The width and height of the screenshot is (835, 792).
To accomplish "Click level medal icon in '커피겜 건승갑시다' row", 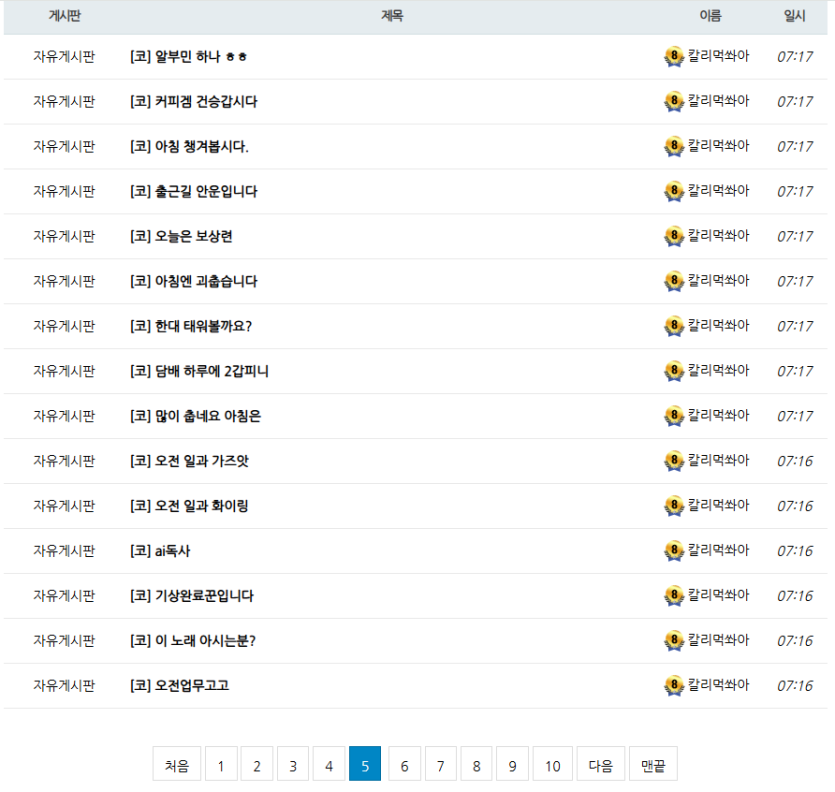I will coord(674,101).
